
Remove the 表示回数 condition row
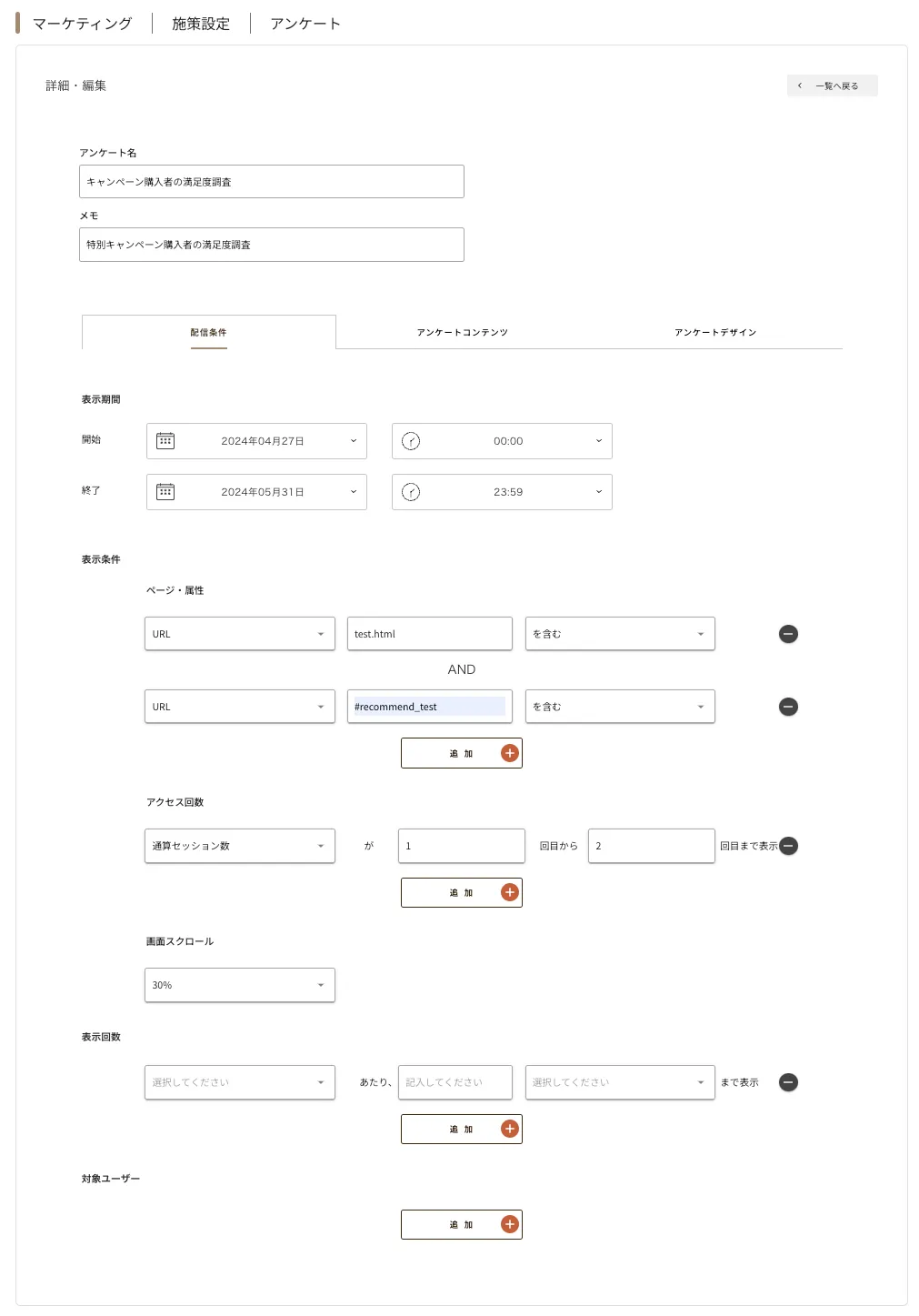pos(788,1082)
